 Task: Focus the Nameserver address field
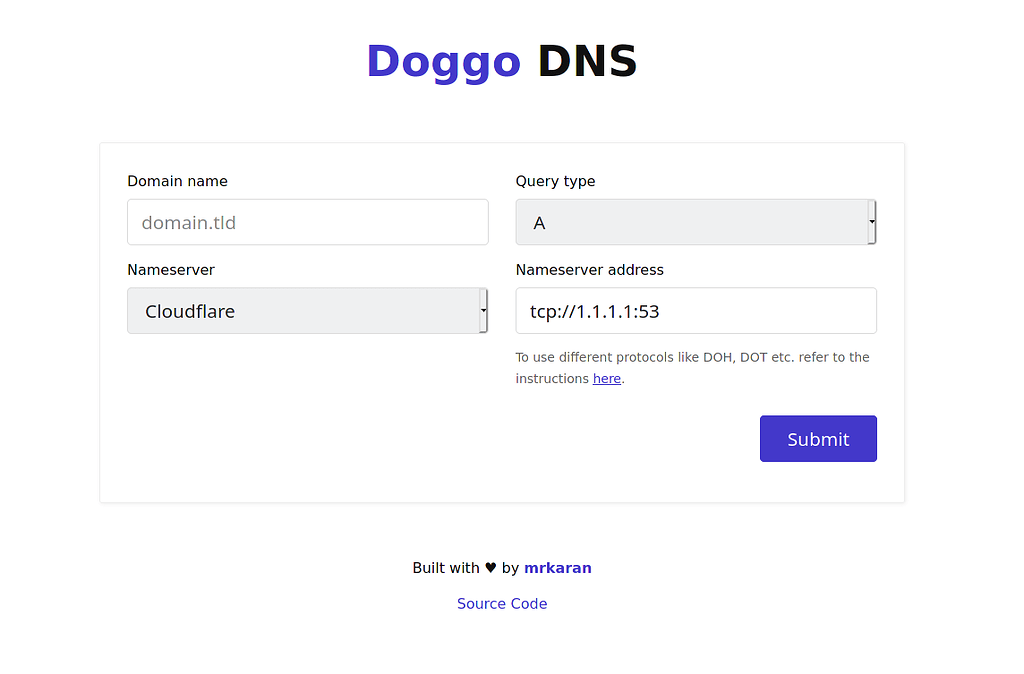point(696,311)
